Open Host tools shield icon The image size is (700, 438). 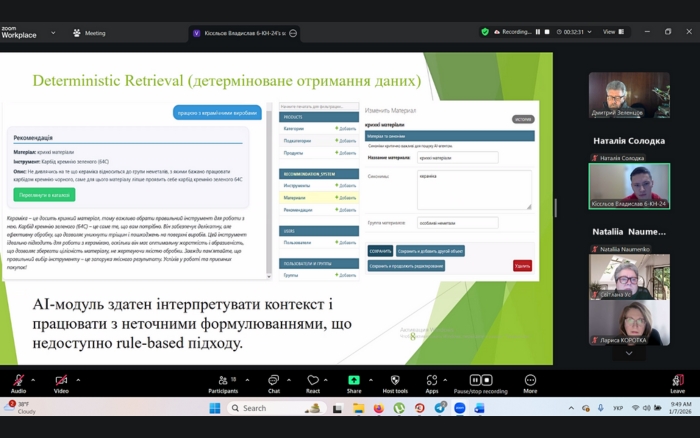click(x=395, y=380)
